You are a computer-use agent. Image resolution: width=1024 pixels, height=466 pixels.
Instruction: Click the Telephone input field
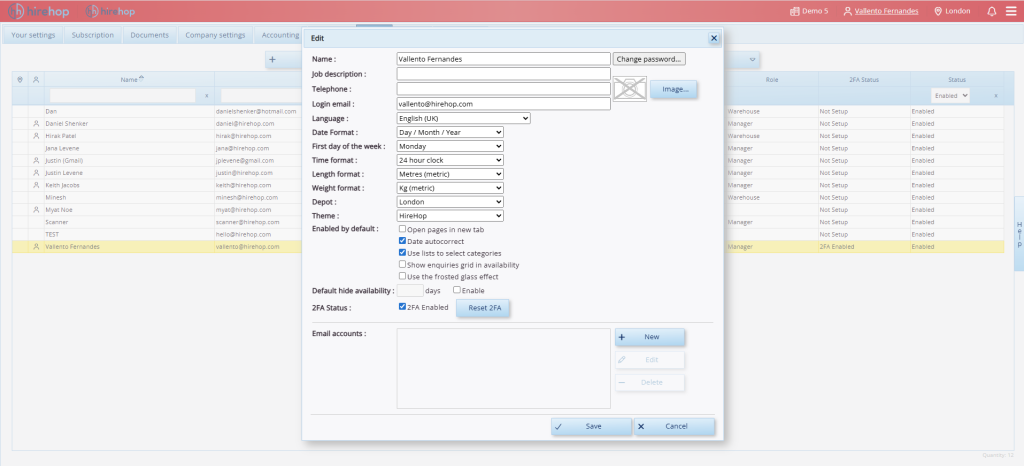(504, 89)
